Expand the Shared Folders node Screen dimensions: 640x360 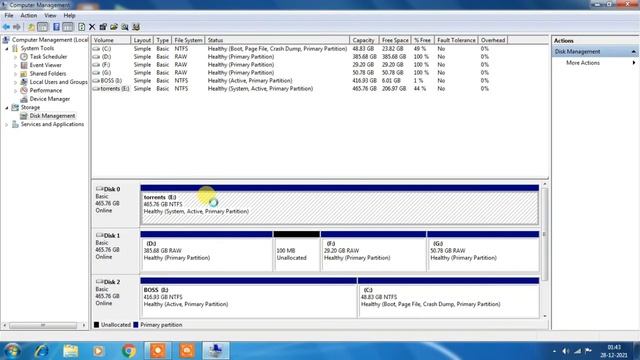(16, 74)
